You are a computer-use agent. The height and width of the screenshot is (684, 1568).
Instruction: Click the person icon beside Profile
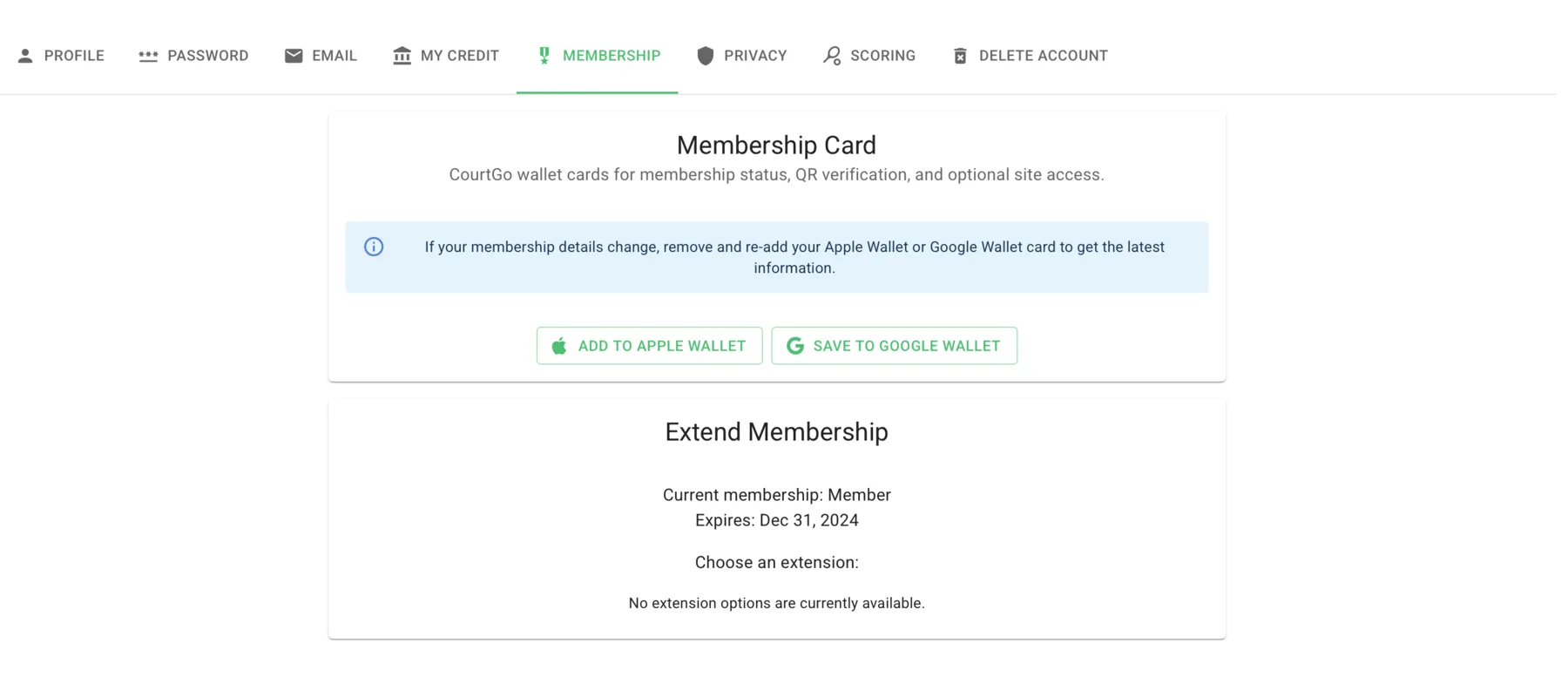click(x=25, y=55)
